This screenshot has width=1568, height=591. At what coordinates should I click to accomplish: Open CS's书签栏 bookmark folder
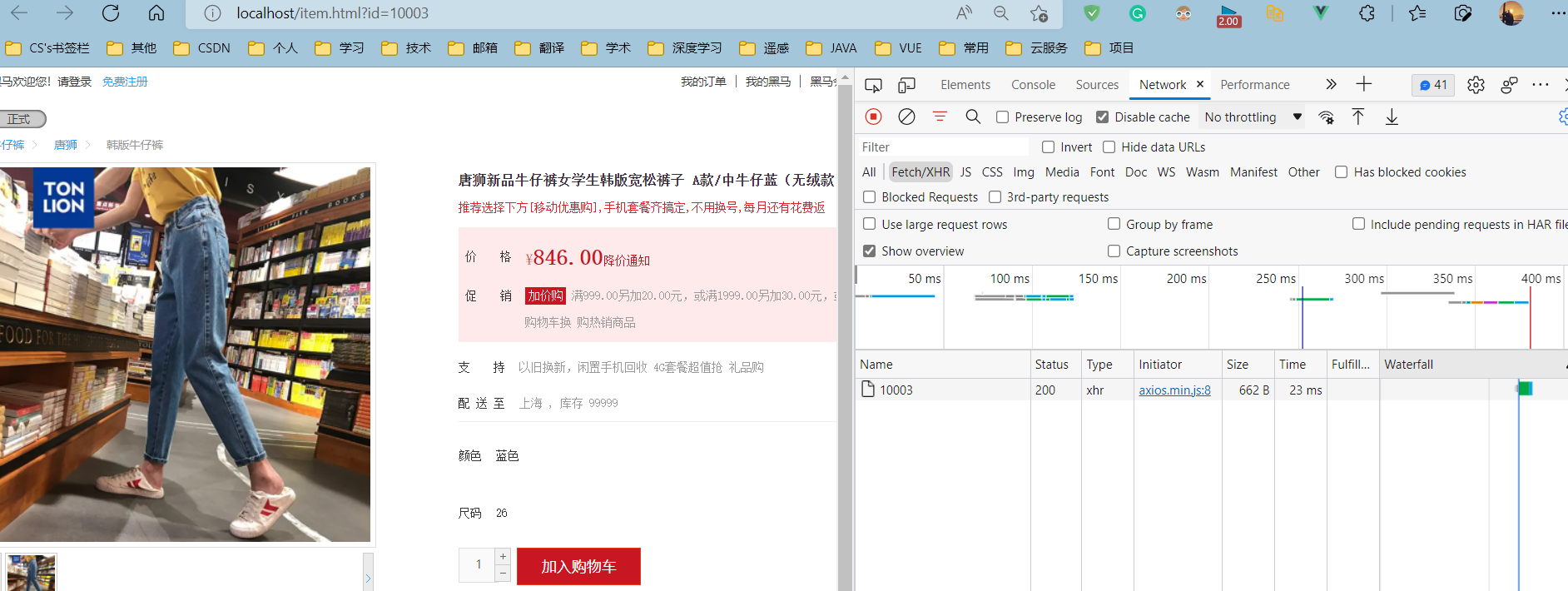(x=47, y=48)
